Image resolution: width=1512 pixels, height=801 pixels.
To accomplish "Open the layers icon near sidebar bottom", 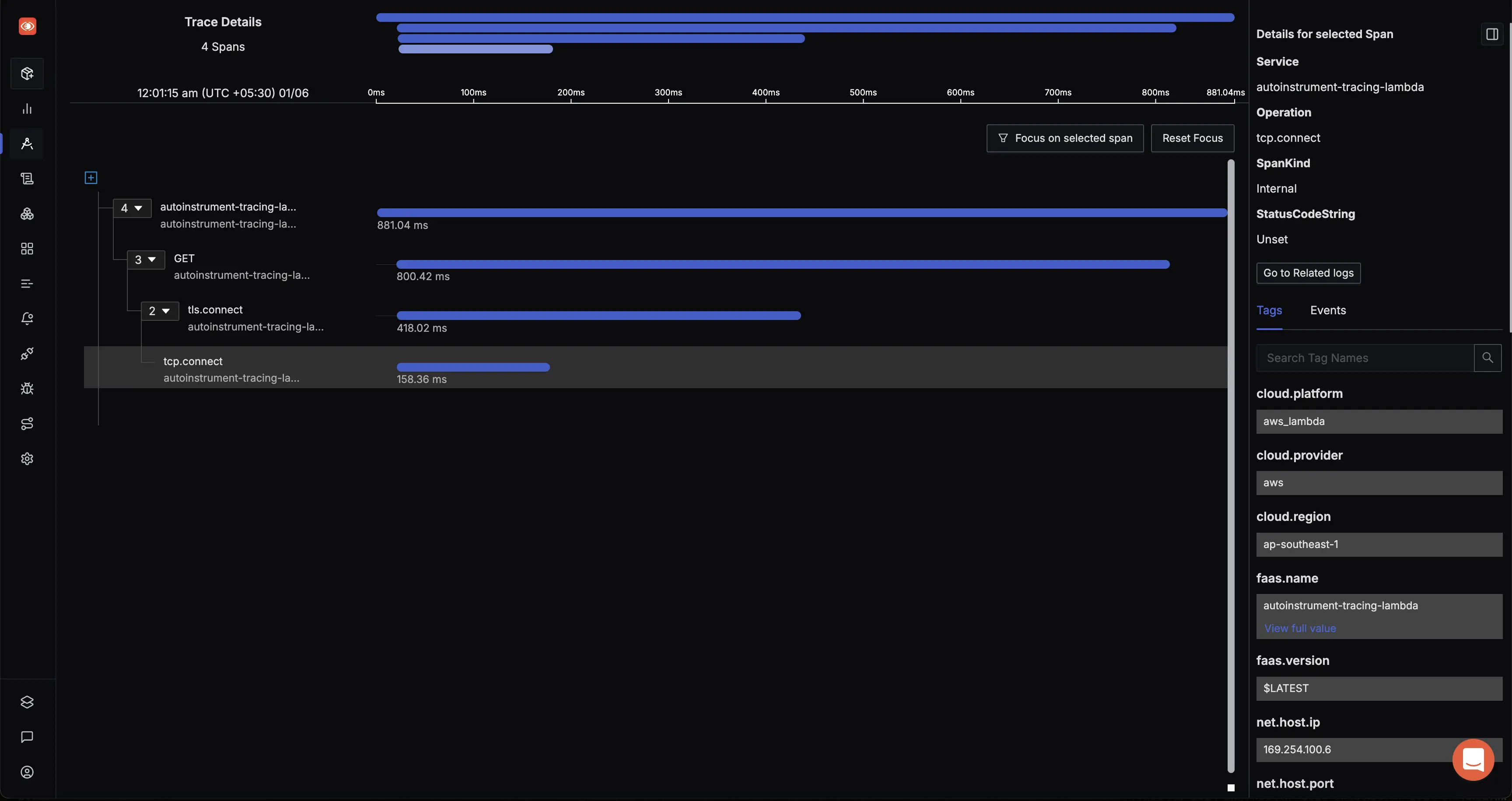I will click(x=27, y=702).
